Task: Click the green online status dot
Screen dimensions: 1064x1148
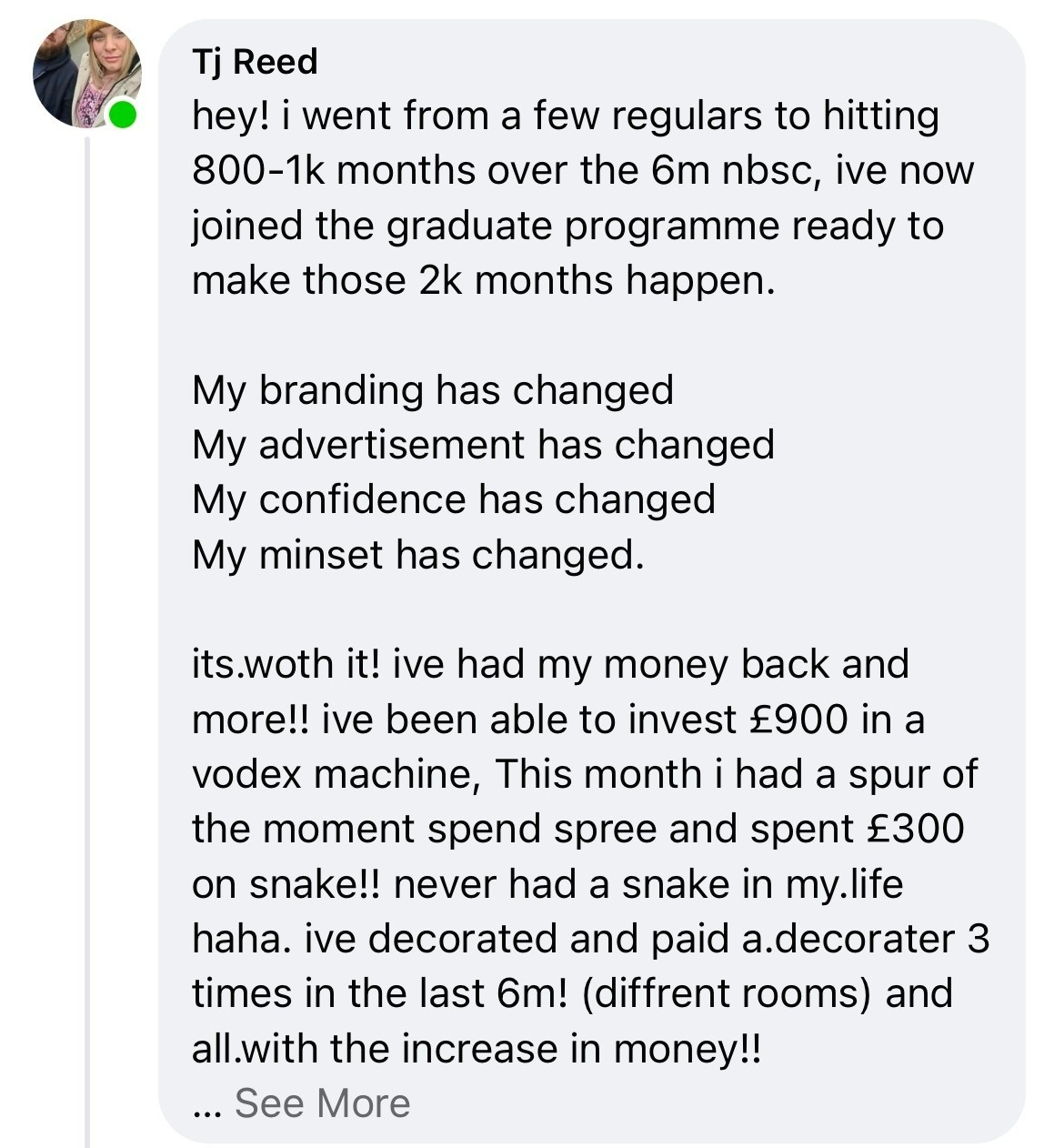Action: point(123,116)
